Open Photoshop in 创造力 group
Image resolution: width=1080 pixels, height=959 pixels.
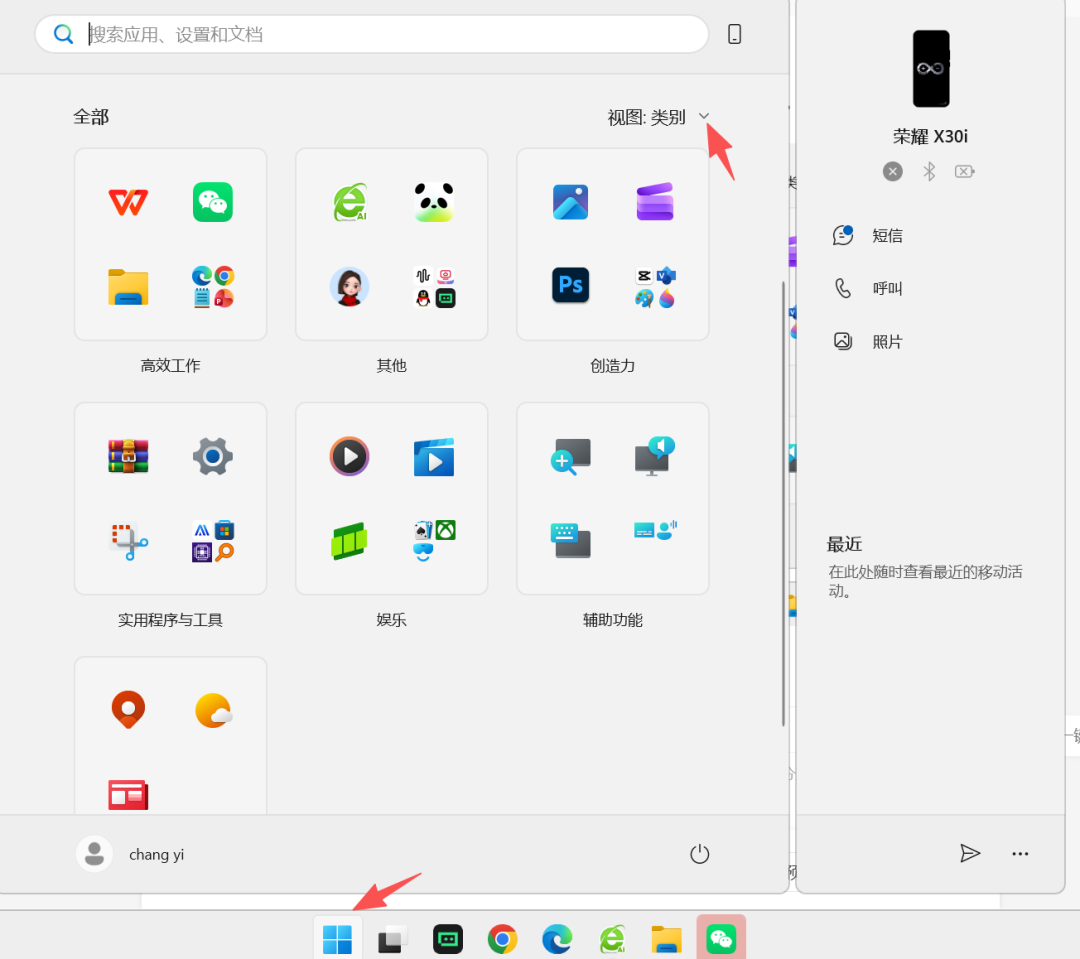tap(570, 286)
